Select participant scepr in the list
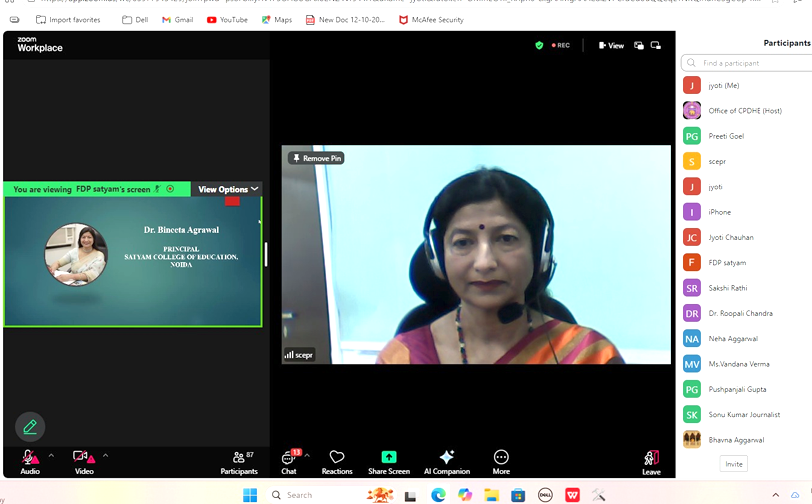This screenshot has height=504, width=812. click(746, 162)
